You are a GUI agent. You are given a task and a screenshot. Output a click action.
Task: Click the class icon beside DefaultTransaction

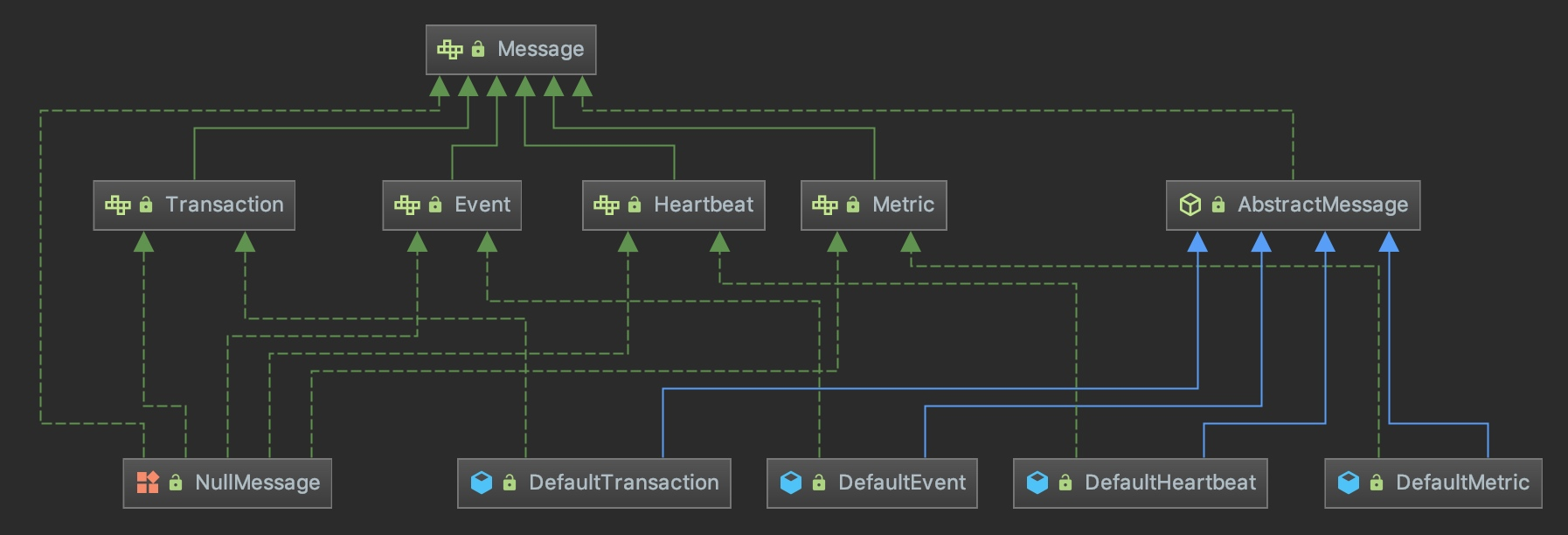482,483
